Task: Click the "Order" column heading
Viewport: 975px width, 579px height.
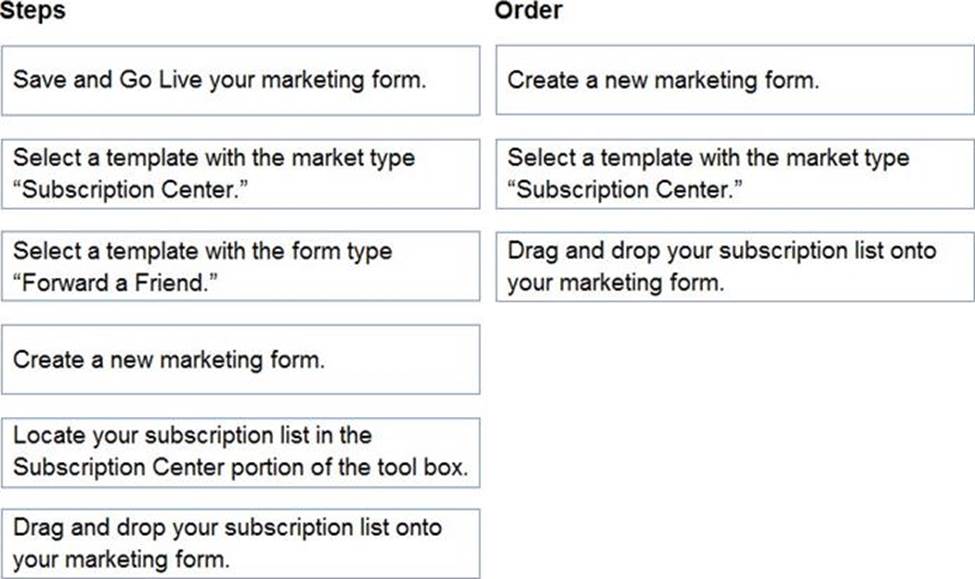Action: (x=528, y=11)
